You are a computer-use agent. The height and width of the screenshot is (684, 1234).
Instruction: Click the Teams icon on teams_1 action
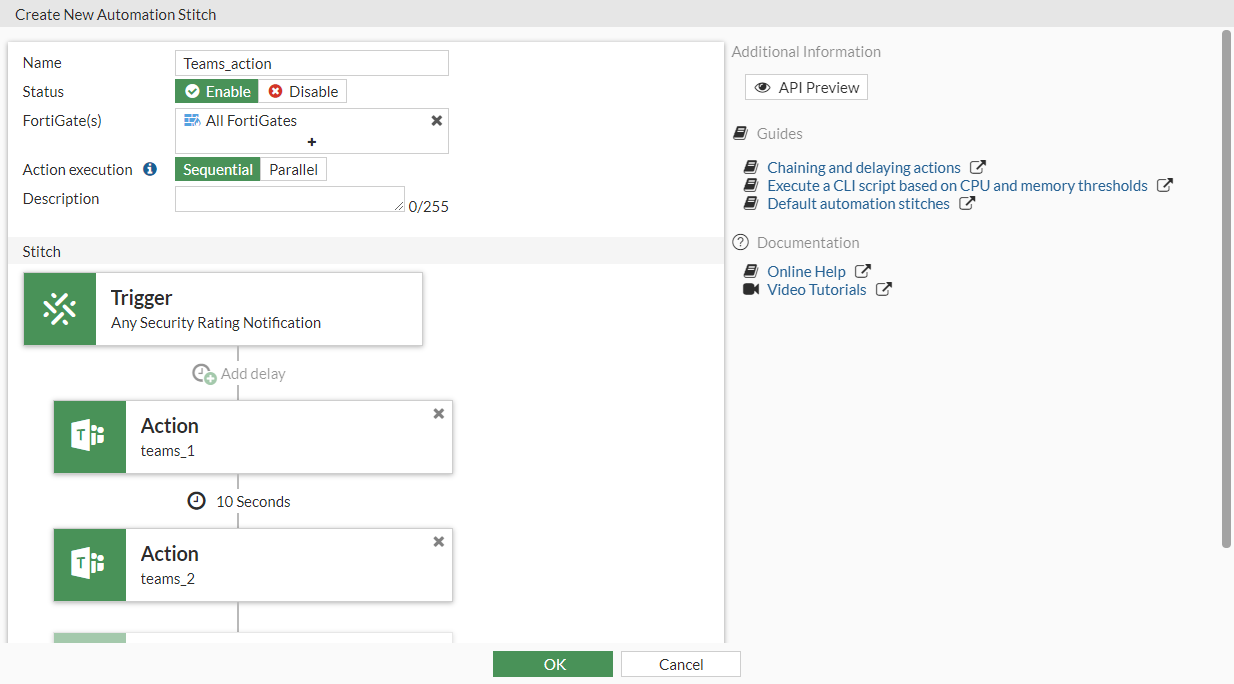(x=90, y=437)
